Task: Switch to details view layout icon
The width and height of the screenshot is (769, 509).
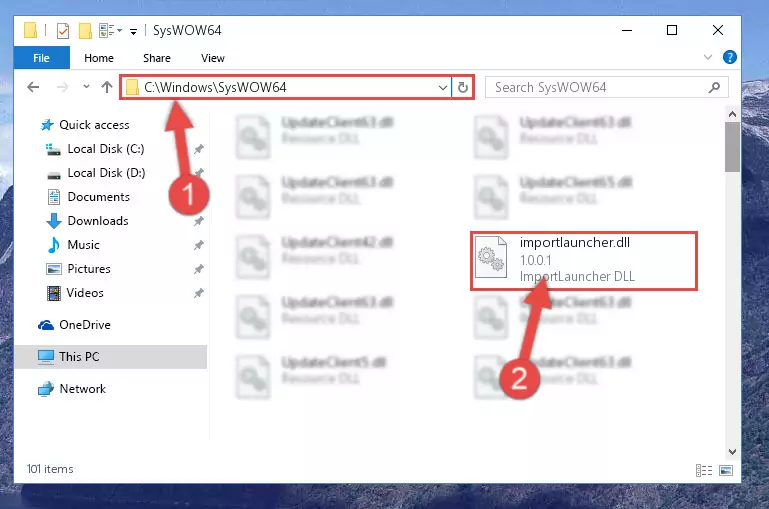Action: [704, 471]
